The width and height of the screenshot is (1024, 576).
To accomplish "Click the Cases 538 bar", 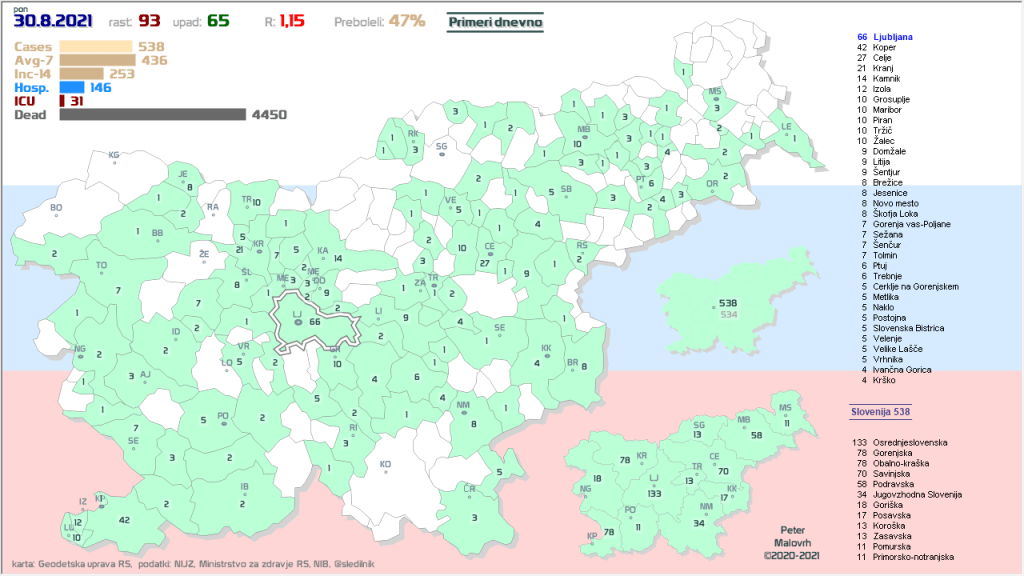I will [96, 46].
